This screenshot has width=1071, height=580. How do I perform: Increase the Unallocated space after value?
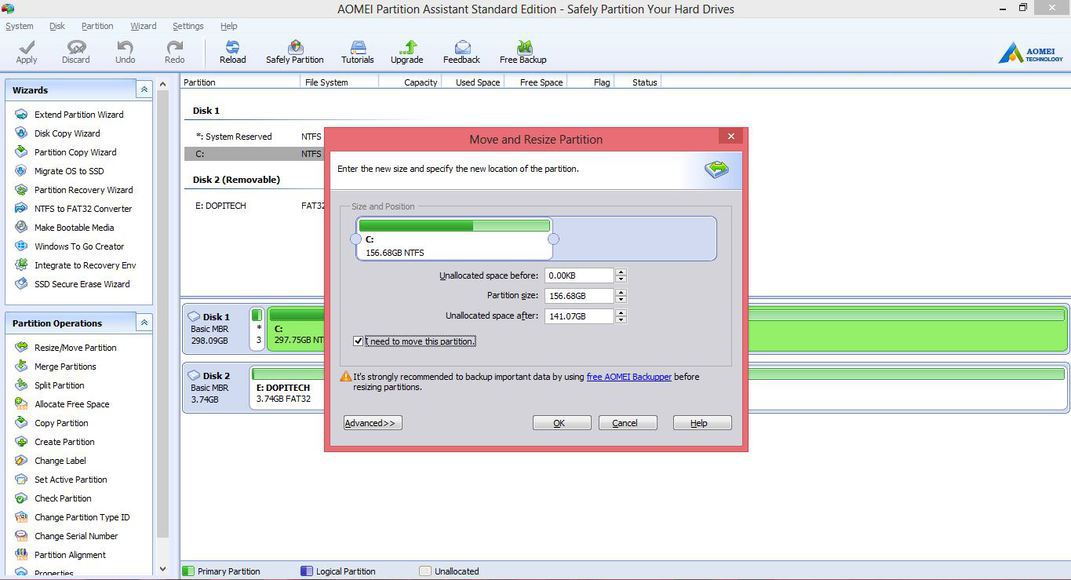pos(621,313)
